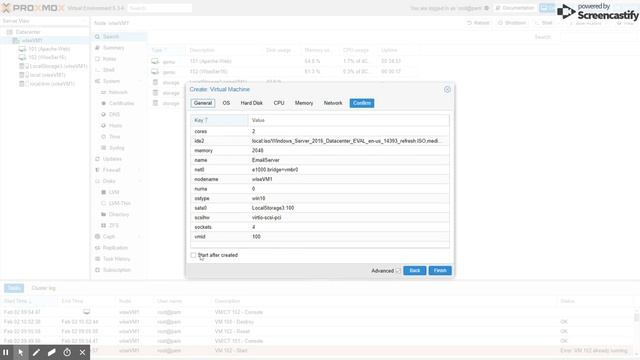Open DNS under System menu
The height and width of the screenshot is (360, 640).
(114, 114)
